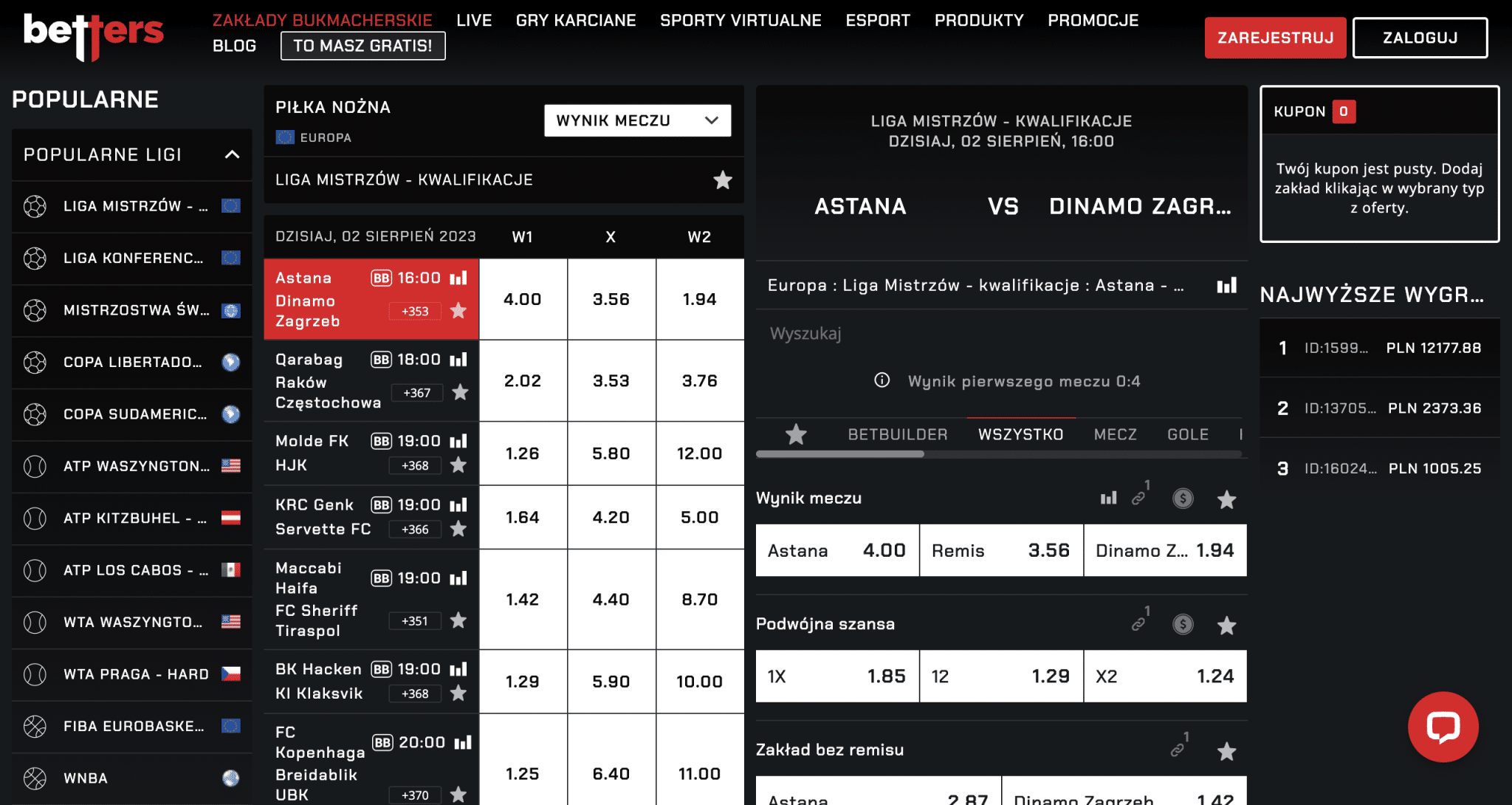The height and width of the screenshot is (805, 1512).
Task: Click the betters logo
Action: pyautogui.click(x=94, y=34)
